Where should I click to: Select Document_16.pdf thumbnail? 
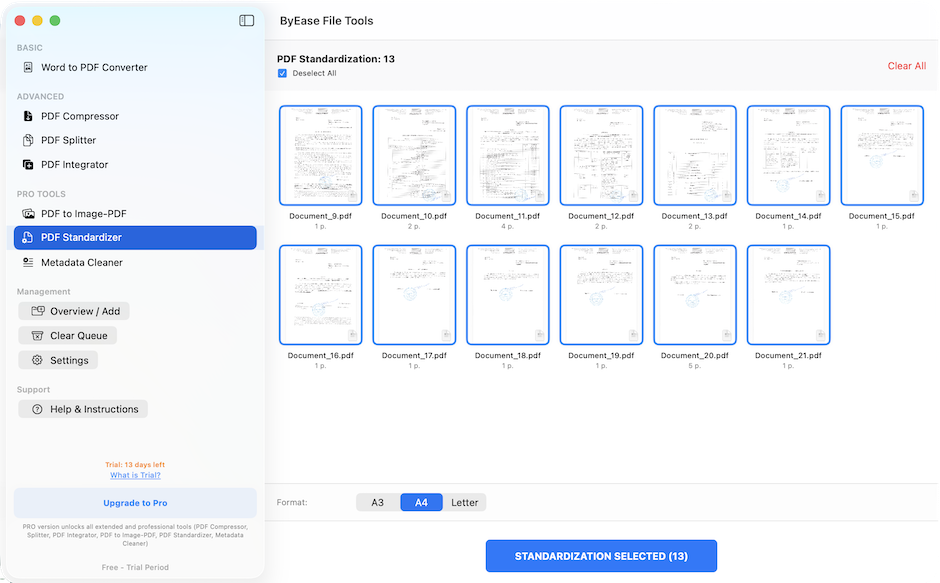tap(321, 294)
